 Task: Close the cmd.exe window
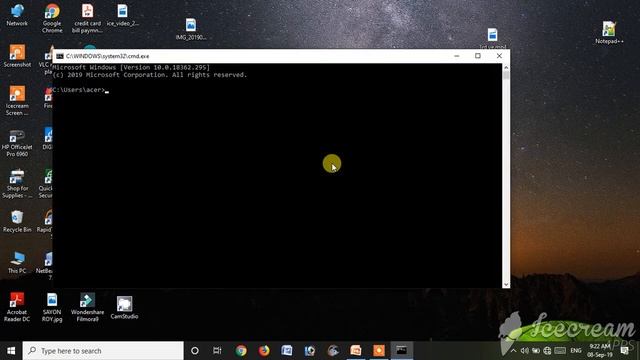click(499, 56)
